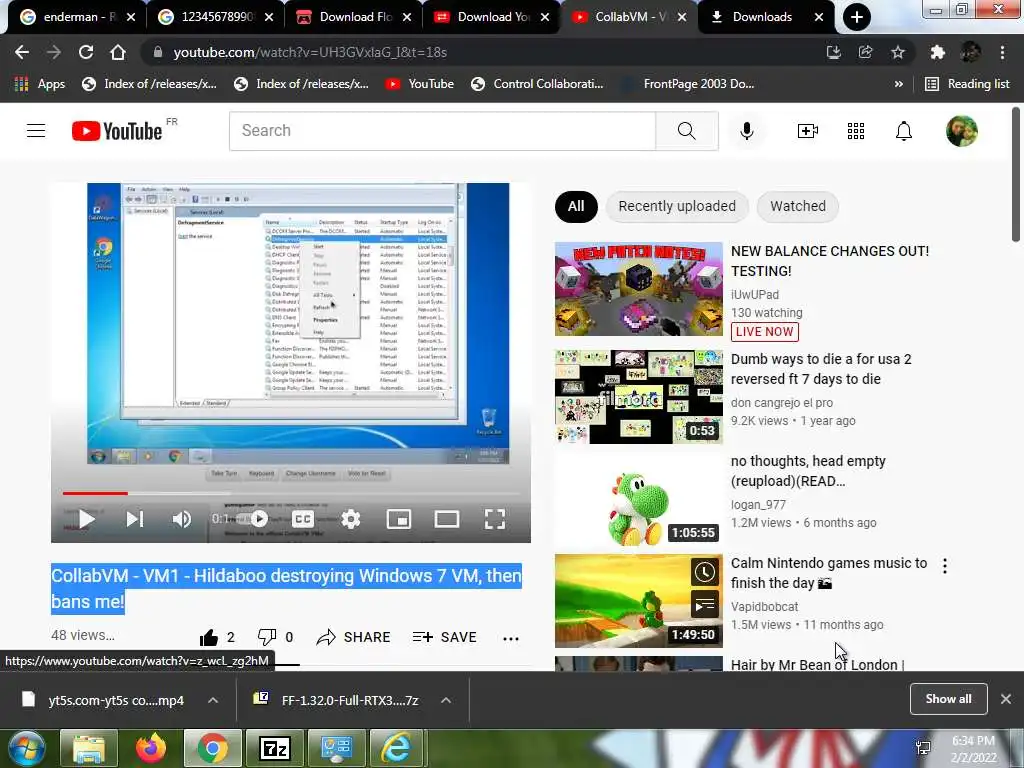Switch to miniplayer mode
The height and width of the screenshot is (768, 1024).
pyautogui.click(x=398, y=519)
